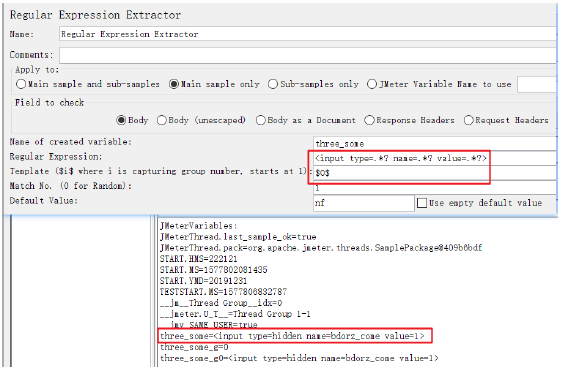Click the 'JMeterThread.pack=org.apache.jmeter' line
Image resolution: width=564 pixels, height=367 pixels.
[x=321, y=248]
